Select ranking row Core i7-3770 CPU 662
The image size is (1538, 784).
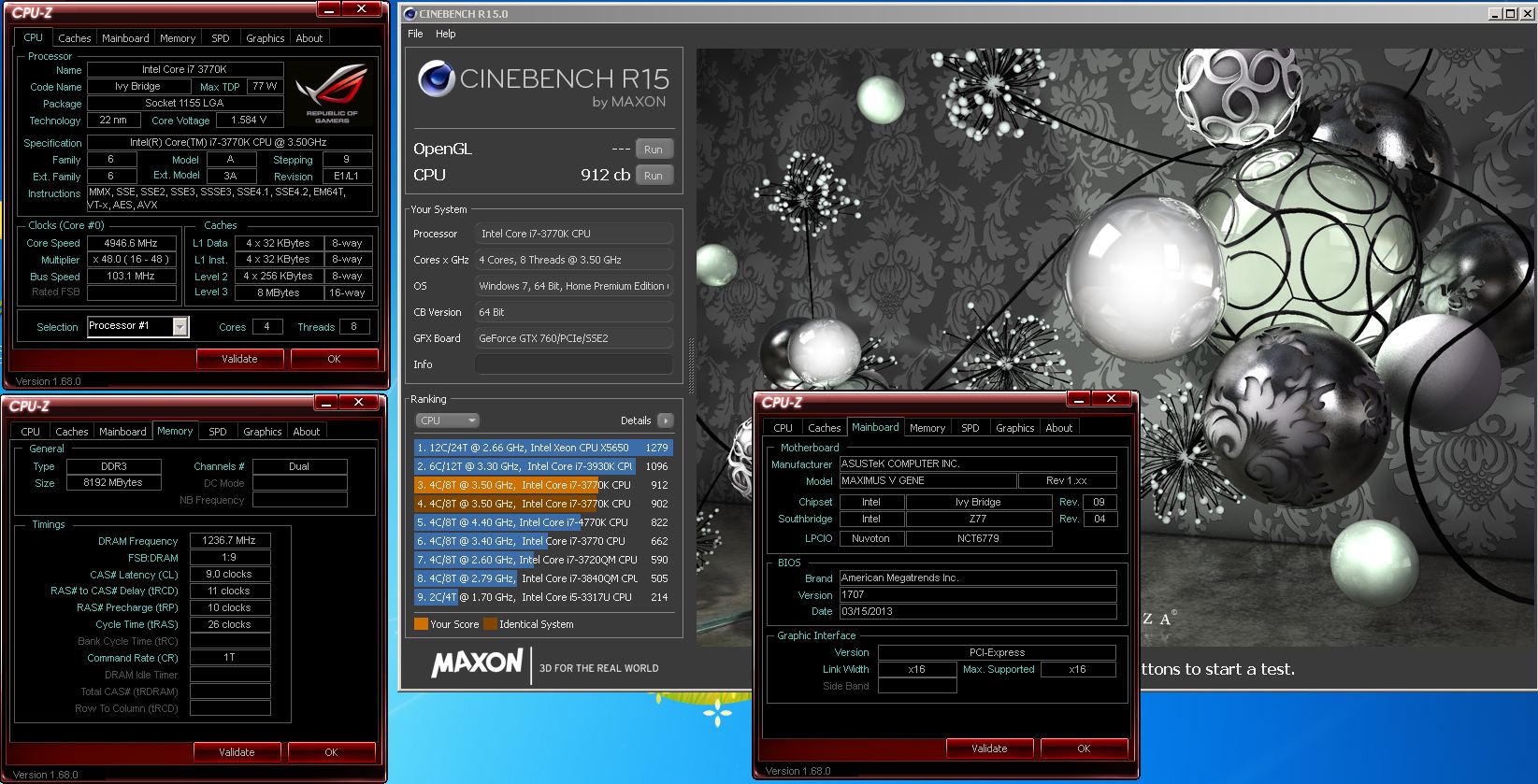pos(543,541)
